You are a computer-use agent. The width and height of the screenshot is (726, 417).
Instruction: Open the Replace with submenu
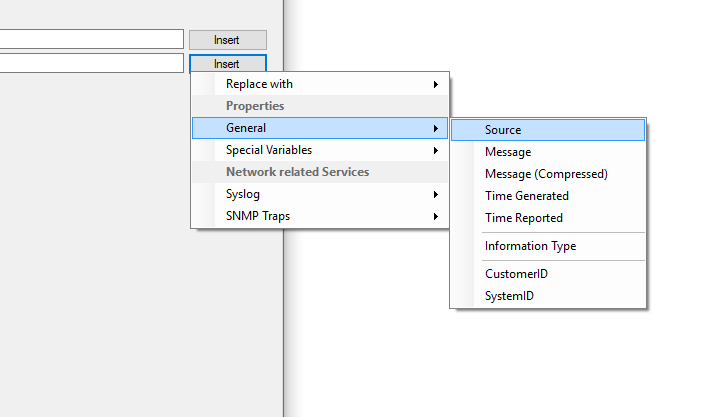click(x=320, y=84)
